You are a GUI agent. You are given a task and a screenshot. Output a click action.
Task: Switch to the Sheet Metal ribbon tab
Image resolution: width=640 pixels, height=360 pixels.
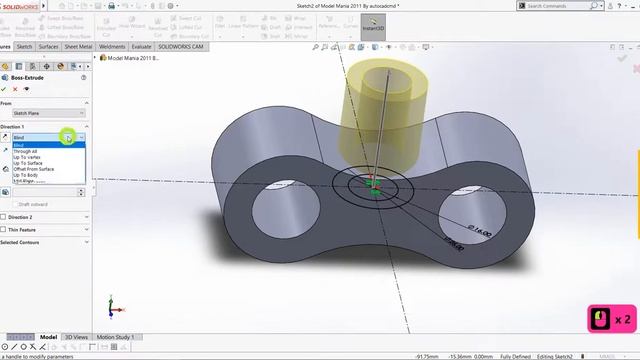(78, 47)
